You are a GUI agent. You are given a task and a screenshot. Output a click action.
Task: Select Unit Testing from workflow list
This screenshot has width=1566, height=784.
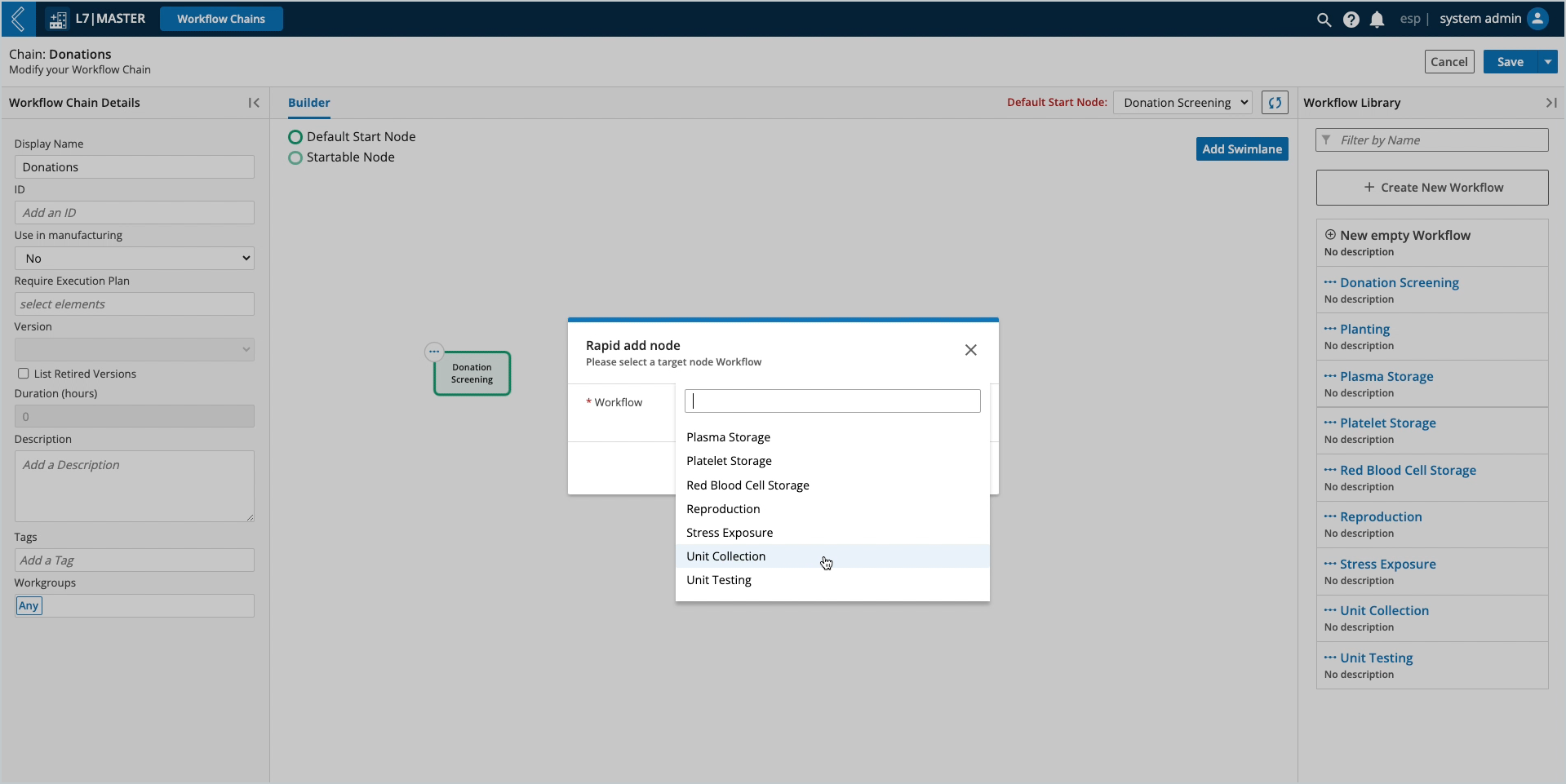point(832,580)
